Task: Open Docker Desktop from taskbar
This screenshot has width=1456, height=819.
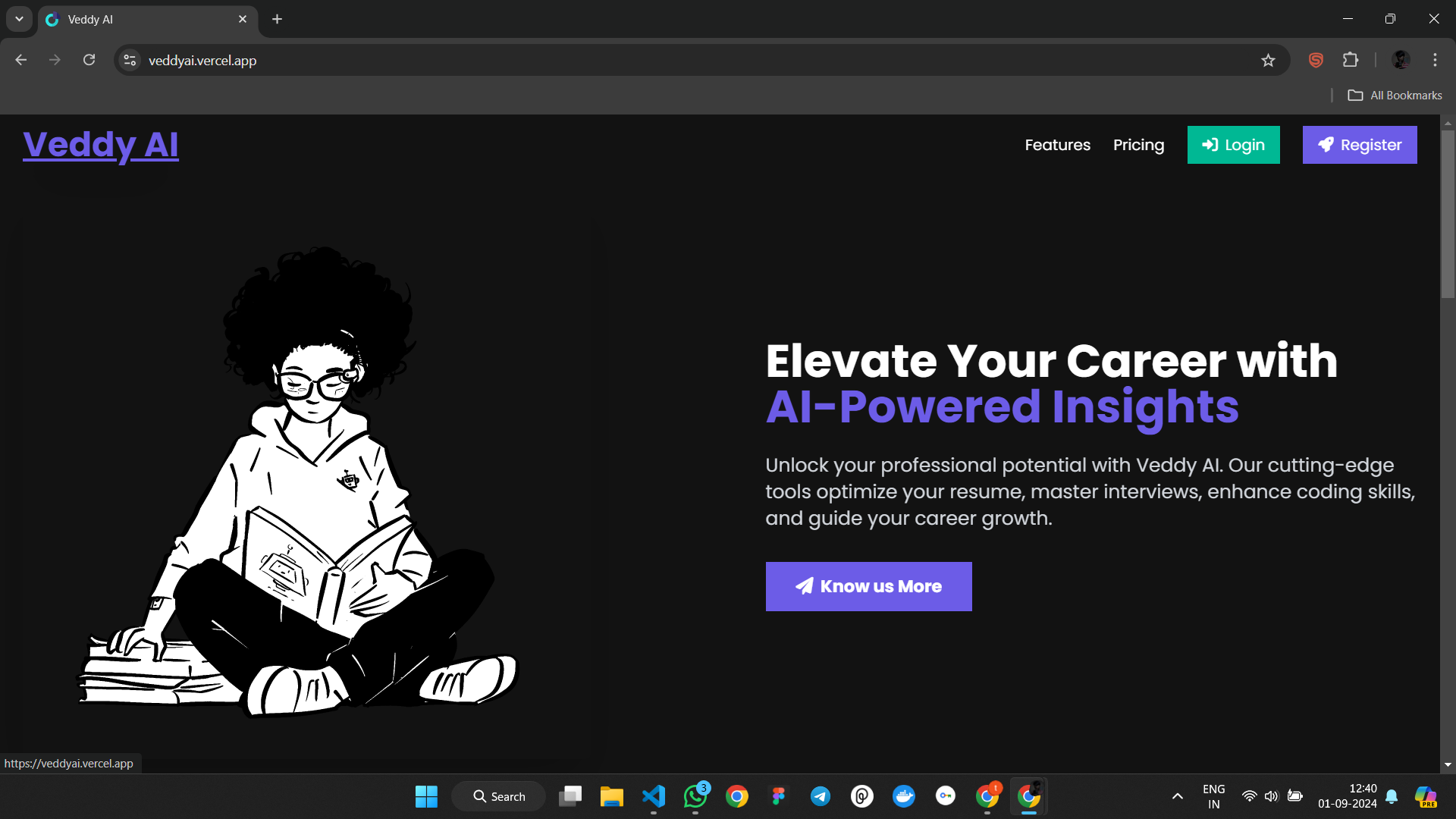Action: pos(904,796)
